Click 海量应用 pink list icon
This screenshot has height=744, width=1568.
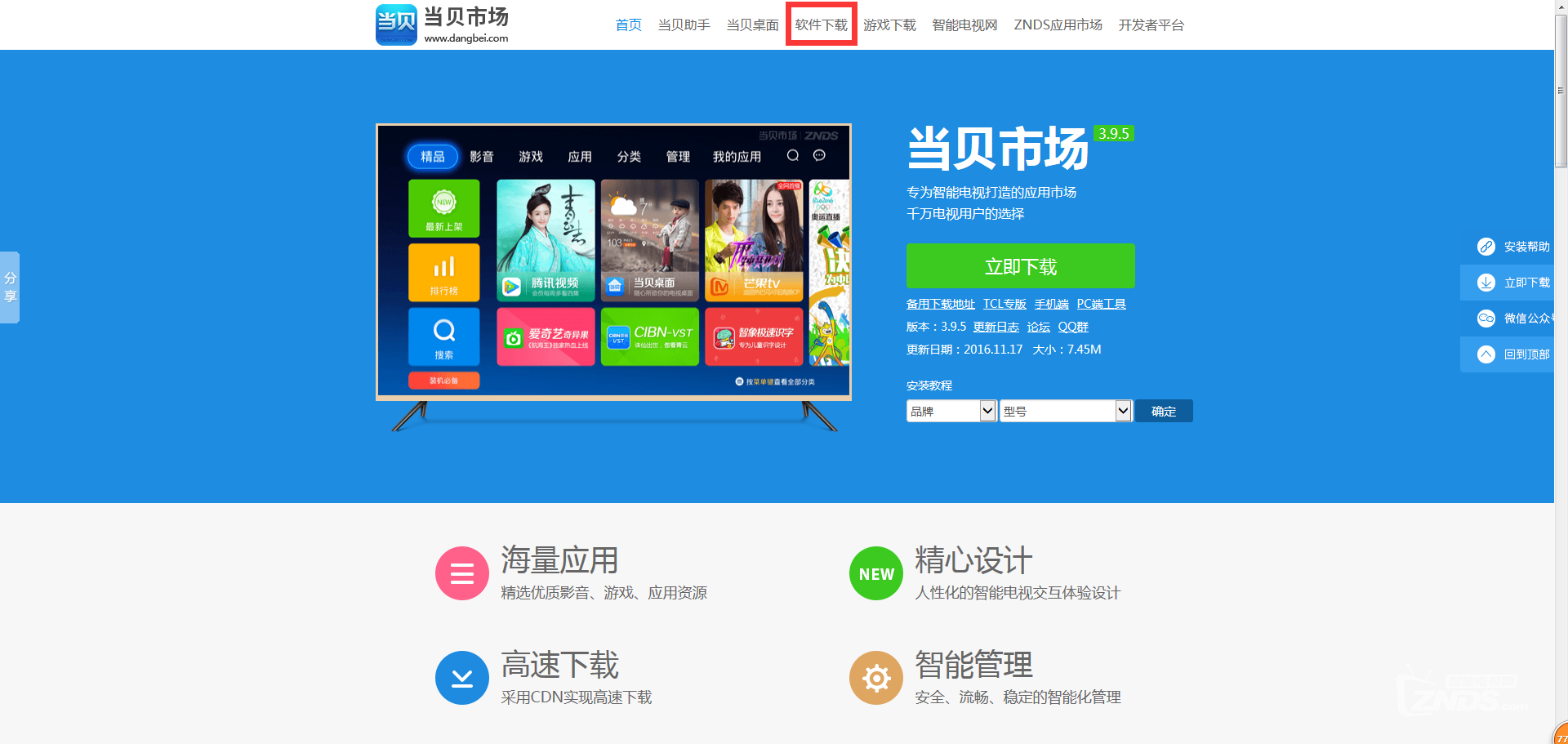[462, 573]
